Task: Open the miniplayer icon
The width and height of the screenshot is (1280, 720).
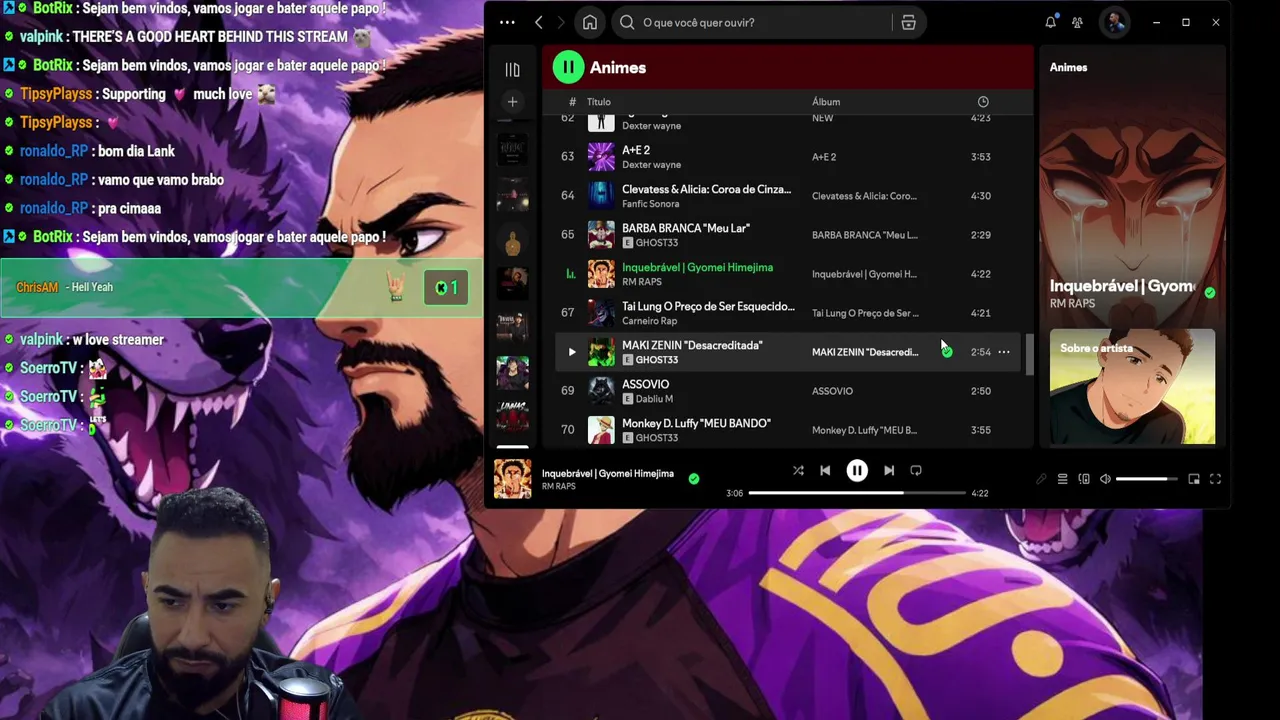Action: [x=1194, y=479]
